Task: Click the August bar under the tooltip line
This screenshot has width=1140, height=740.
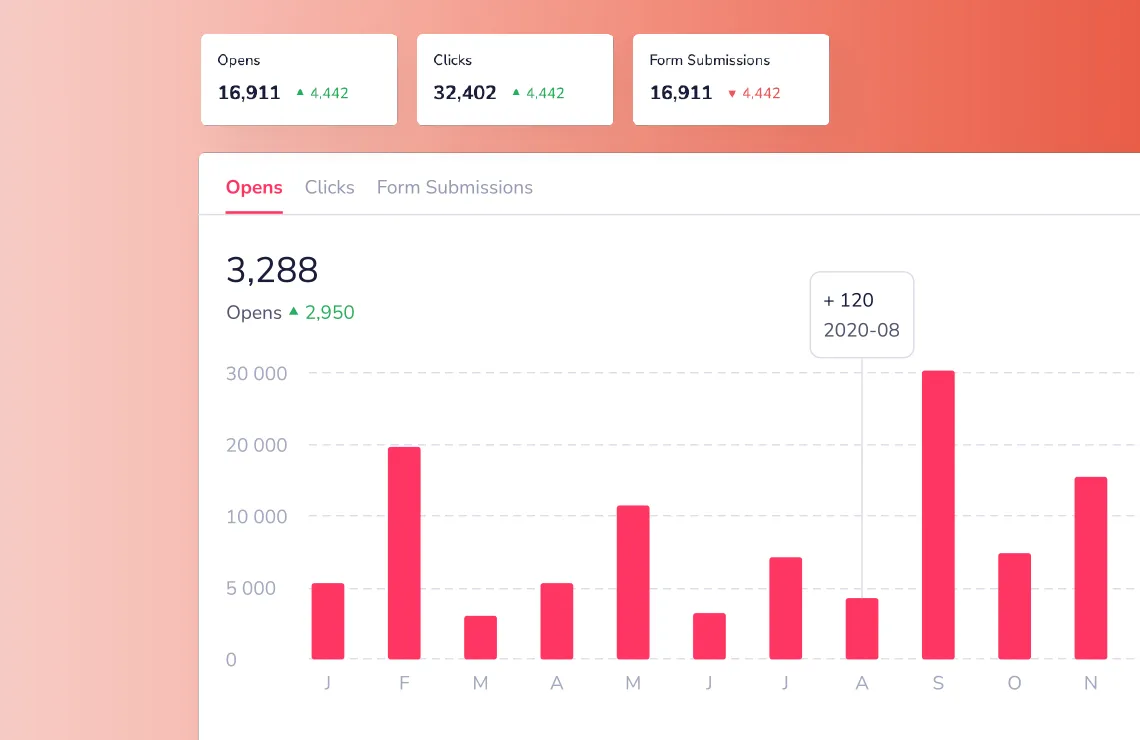Action: click(x=862, y=628)
